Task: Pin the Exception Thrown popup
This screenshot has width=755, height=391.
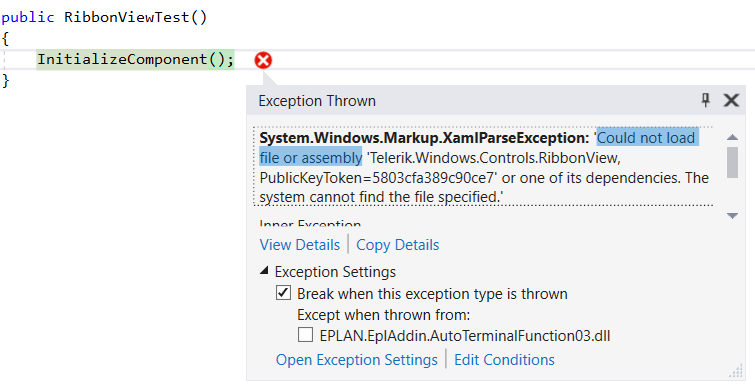Action: click(x=705, y=100)
